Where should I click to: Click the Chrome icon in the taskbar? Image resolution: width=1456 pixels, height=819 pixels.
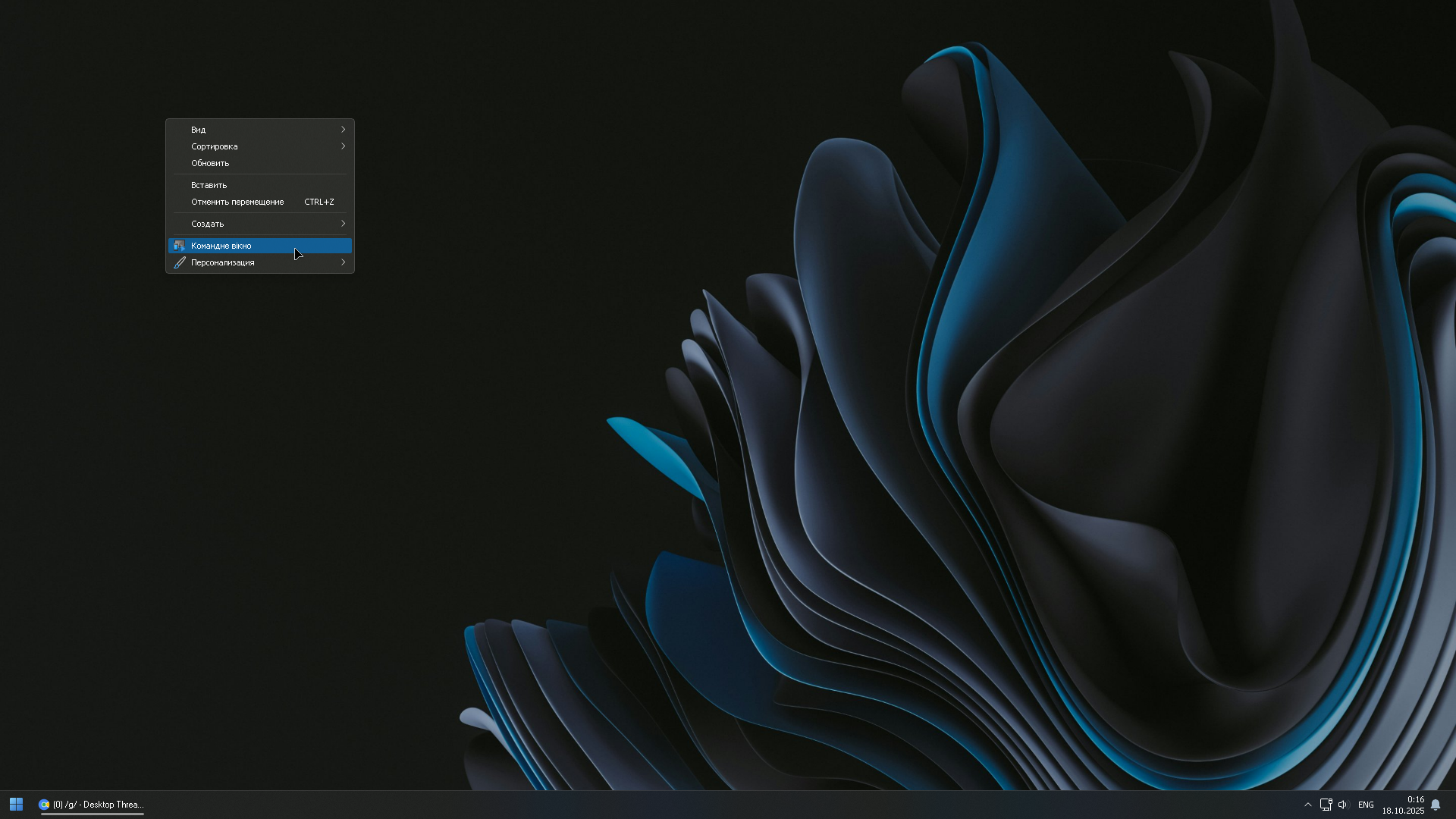(x=44, y=805)
